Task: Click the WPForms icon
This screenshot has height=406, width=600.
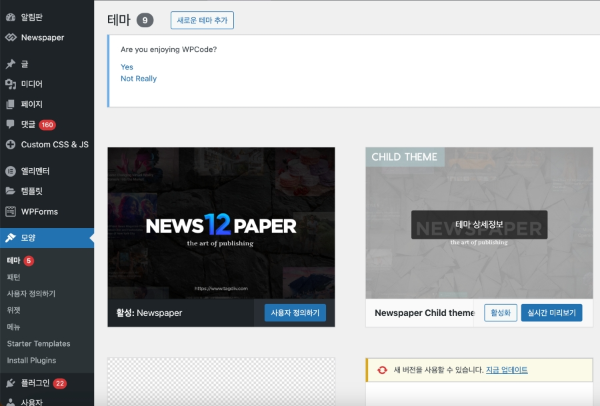Action: click(x=10, y=211)
